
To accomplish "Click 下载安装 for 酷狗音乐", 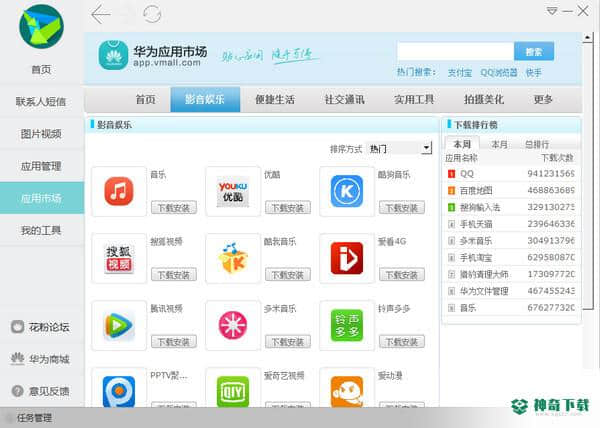I will pyautogui.click(x=402, y=208).
